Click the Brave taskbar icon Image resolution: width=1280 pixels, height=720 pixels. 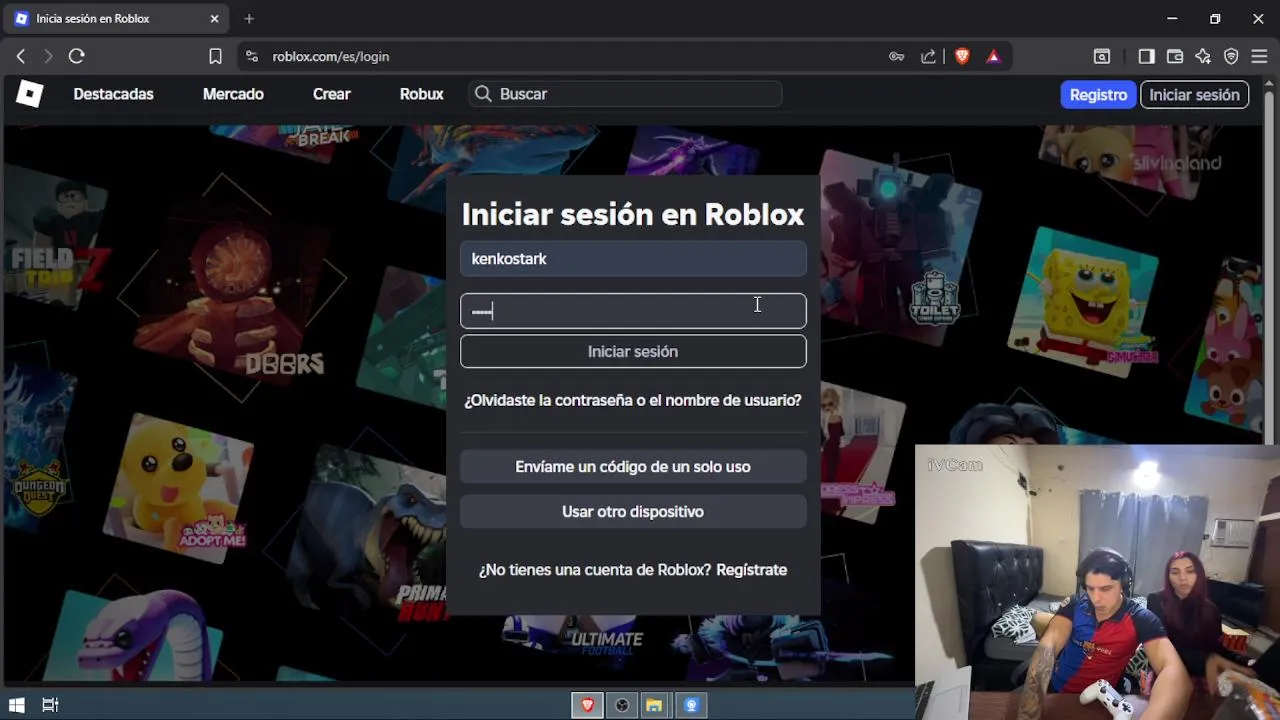coord(587,705)
